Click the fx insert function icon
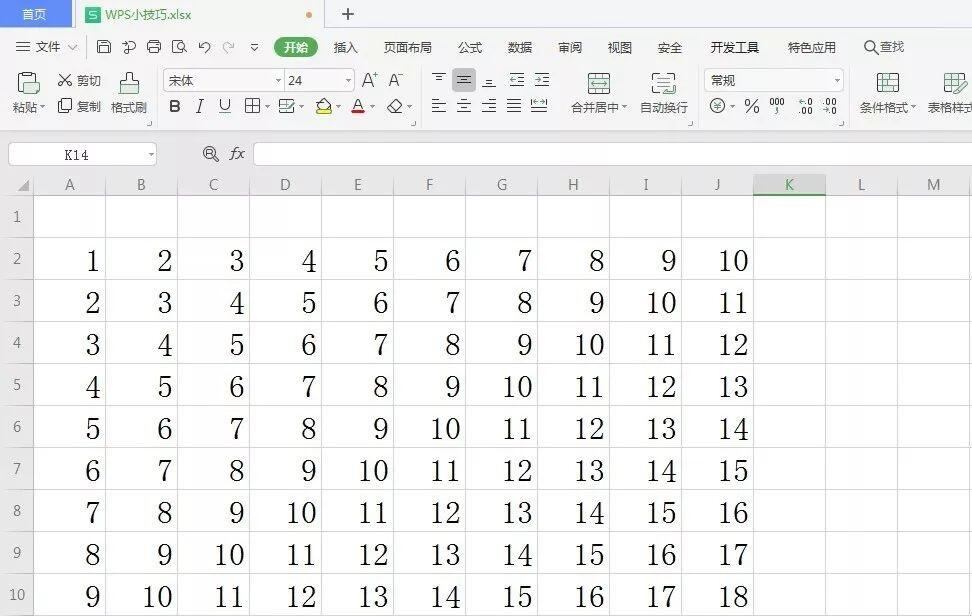The height and width of the screenshot is (616, 972). coord(237,154)
